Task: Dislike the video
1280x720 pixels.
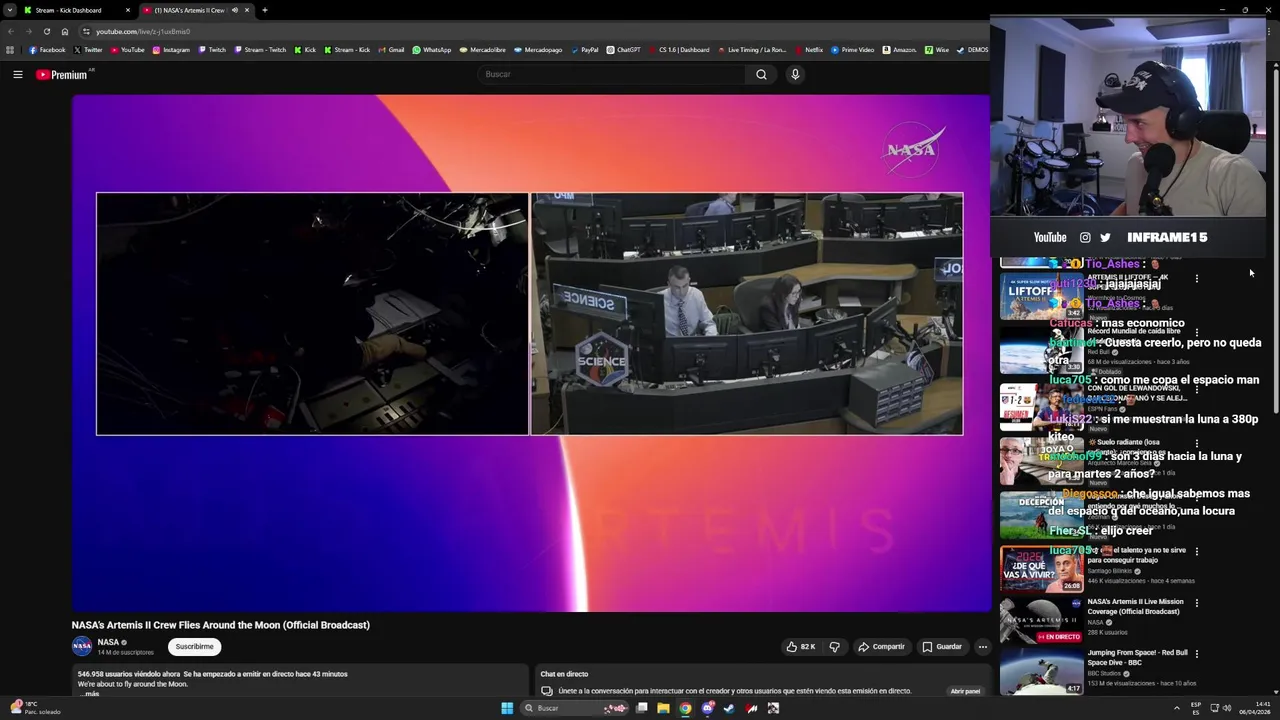Action: (x=834, y=647)
